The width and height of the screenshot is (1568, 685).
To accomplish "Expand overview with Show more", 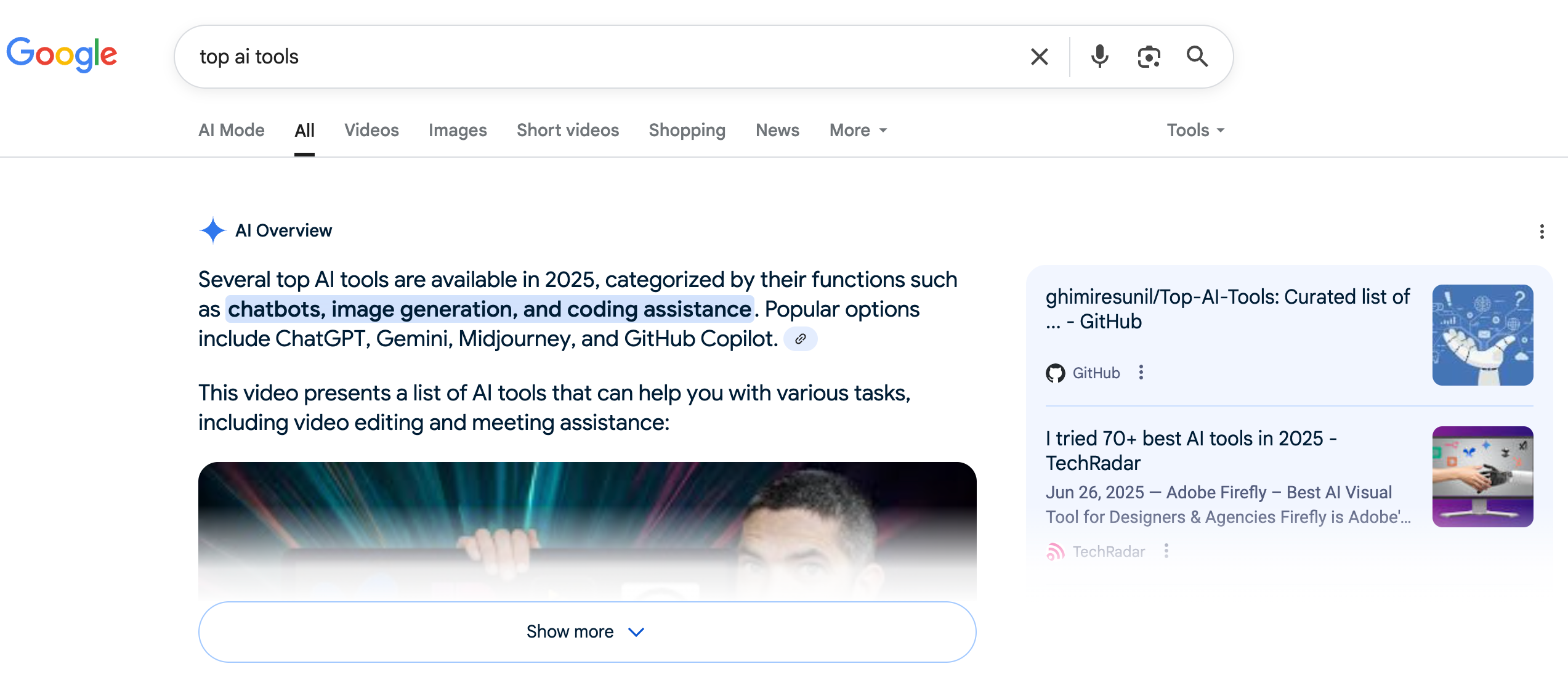I will 587,632.
